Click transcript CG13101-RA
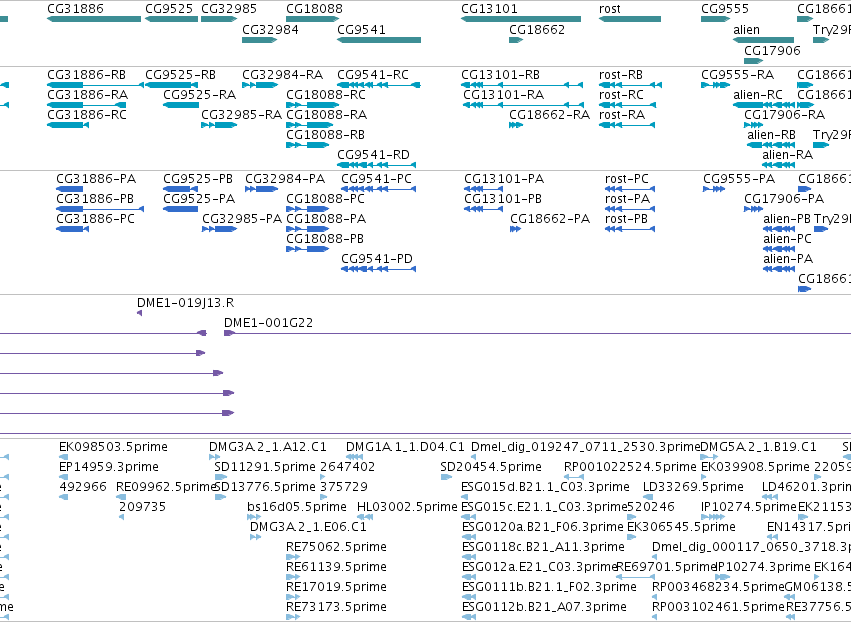 [524, 105]
